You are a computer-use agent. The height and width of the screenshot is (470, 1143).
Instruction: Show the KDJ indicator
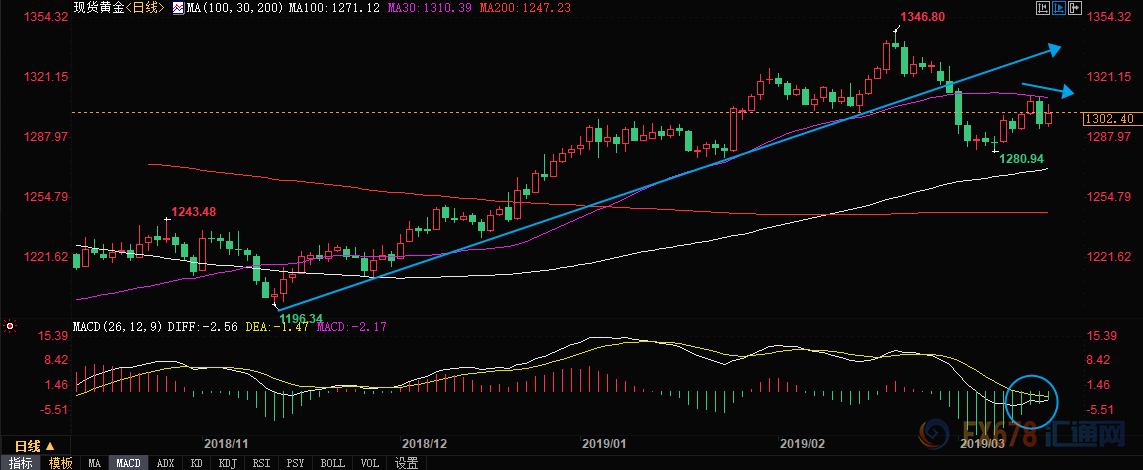coord(226,463)
